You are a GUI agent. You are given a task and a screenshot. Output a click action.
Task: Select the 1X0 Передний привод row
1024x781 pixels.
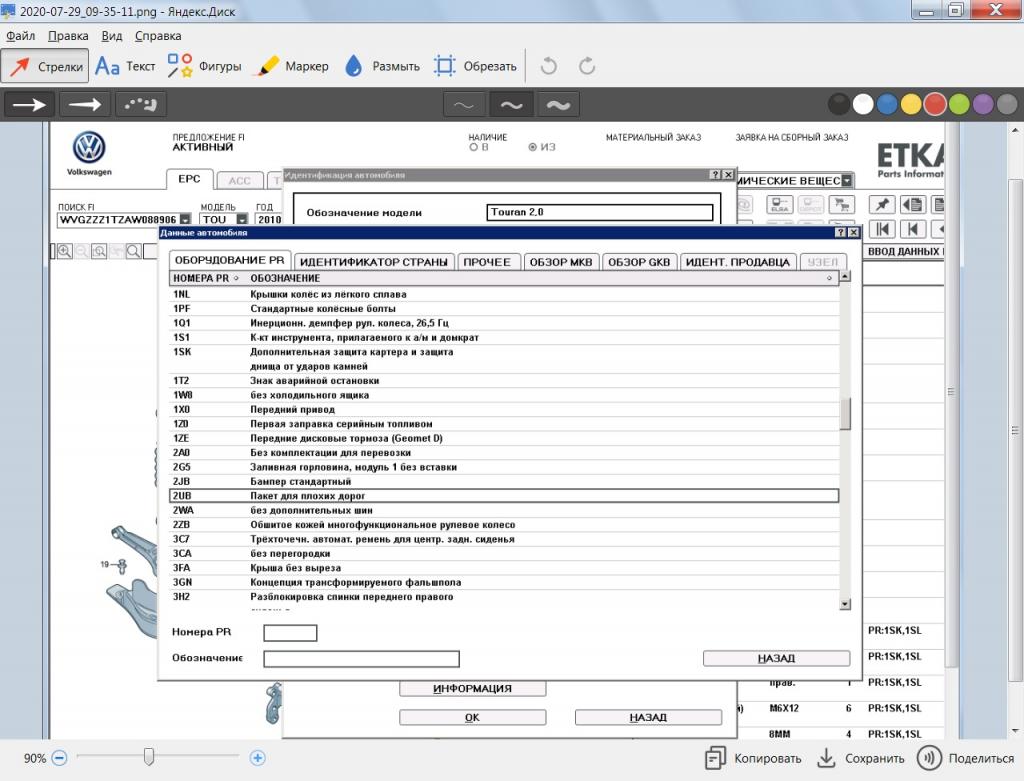click(x=504, y=409)
